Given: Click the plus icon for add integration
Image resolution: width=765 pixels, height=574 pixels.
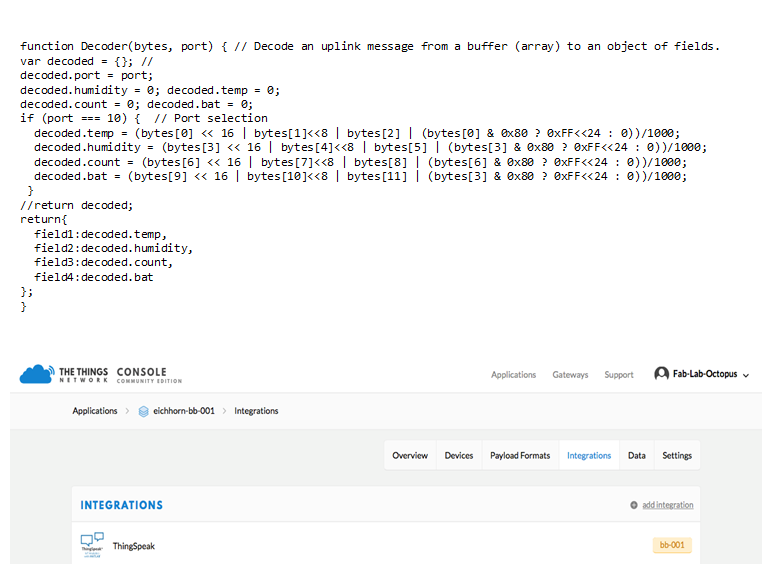Looking at the screenshot, I should (x=634, y=505).
